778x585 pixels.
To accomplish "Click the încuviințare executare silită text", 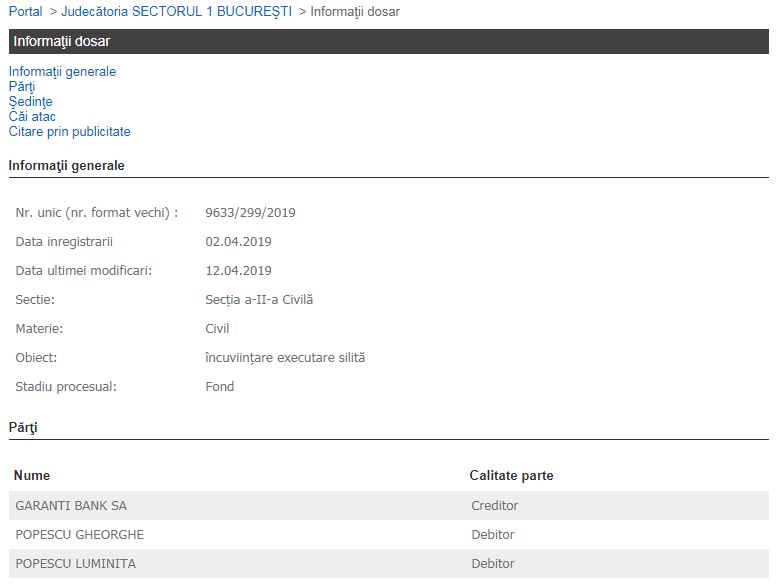I will click(285, 358).
